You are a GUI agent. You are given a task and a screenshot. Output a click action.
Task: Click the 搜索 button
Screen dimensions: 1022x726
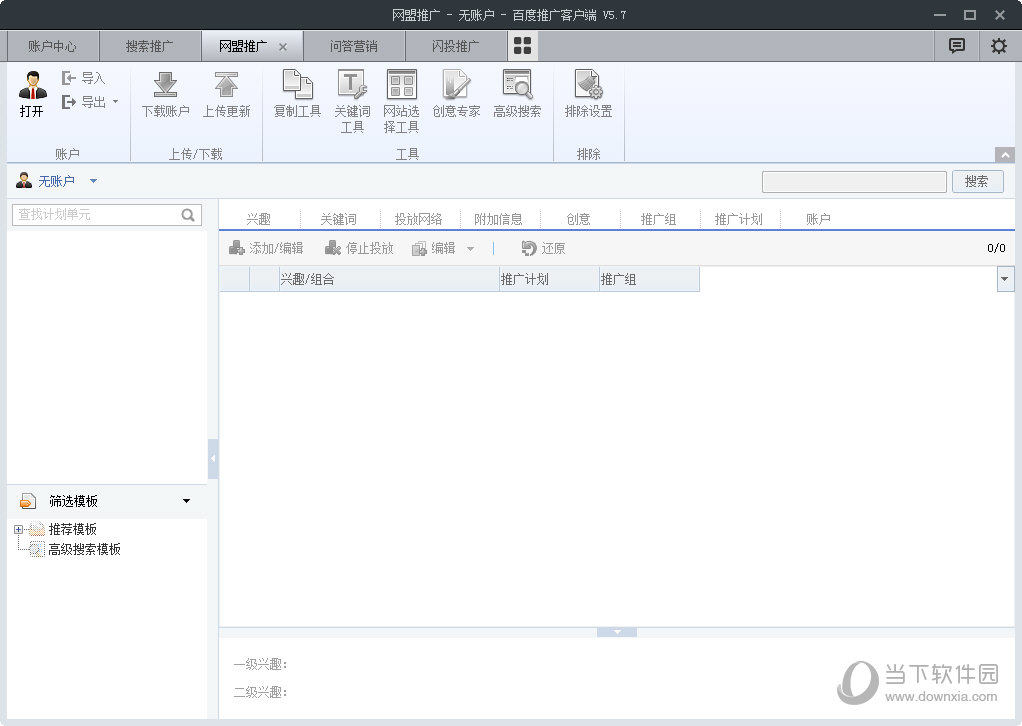(x=977, y=181)
